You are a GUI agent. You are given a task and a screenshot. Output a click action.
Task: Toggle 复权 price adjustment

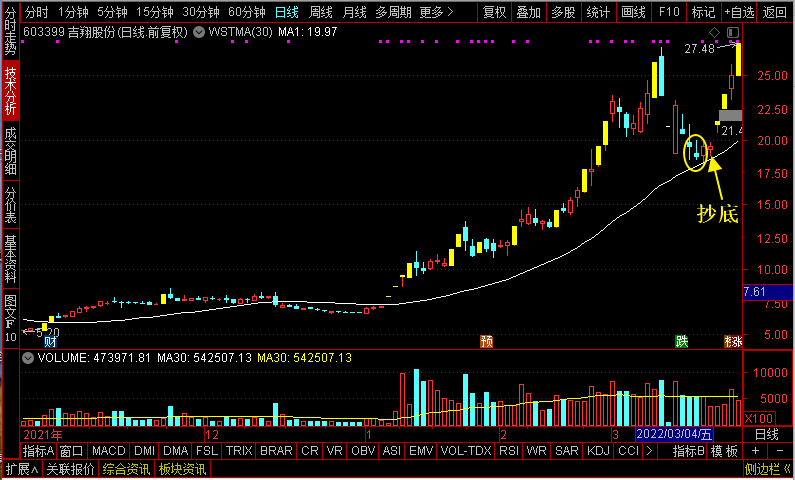pyautogui.click(x=494, y=12)
